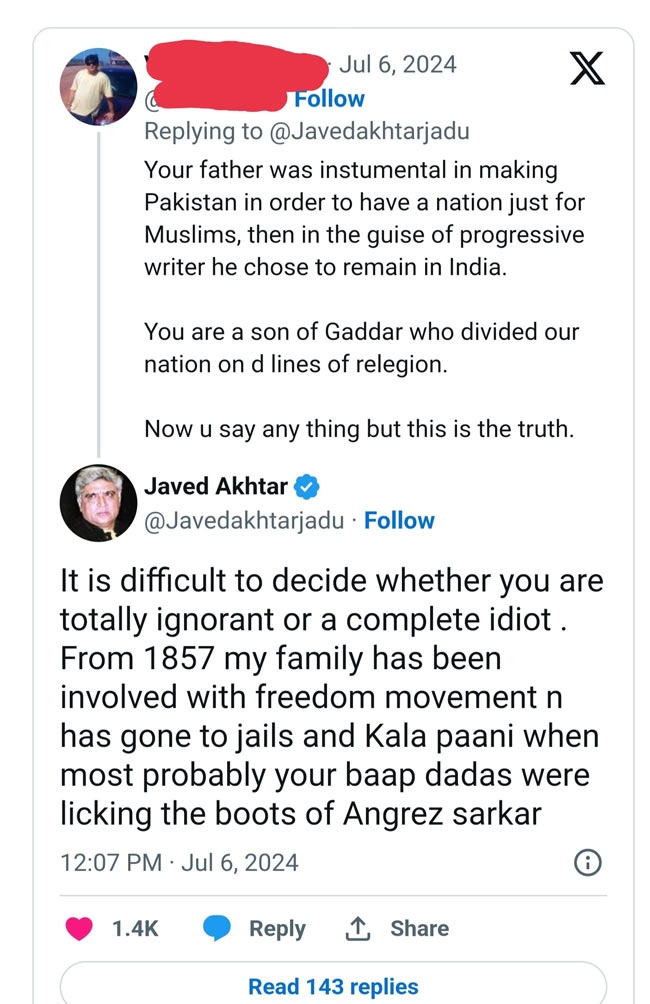This screenshot has width=650, height=1004.
Task: Open the replying user's profile picture
Action: click(99, 85)
